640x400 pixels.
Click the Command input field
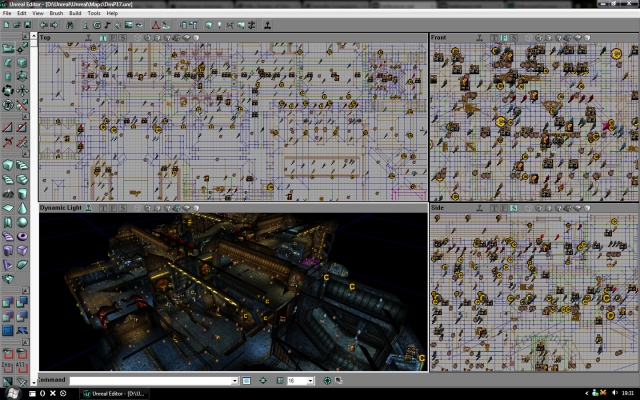coord(151,381)
